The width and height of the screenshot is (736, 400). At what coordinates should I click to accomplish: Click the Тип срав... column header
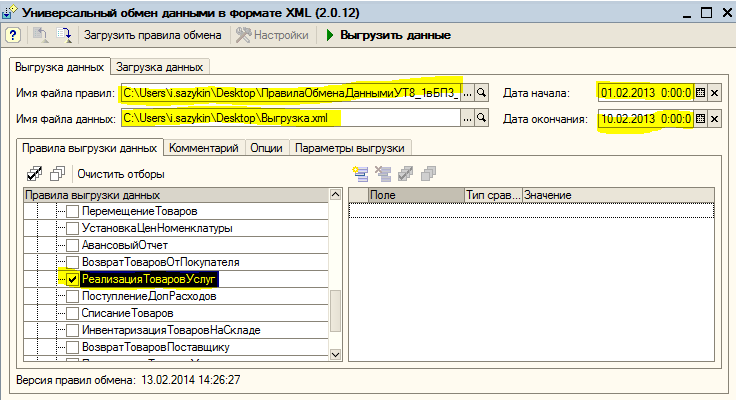pyautogui.click(x=493, y=195)
